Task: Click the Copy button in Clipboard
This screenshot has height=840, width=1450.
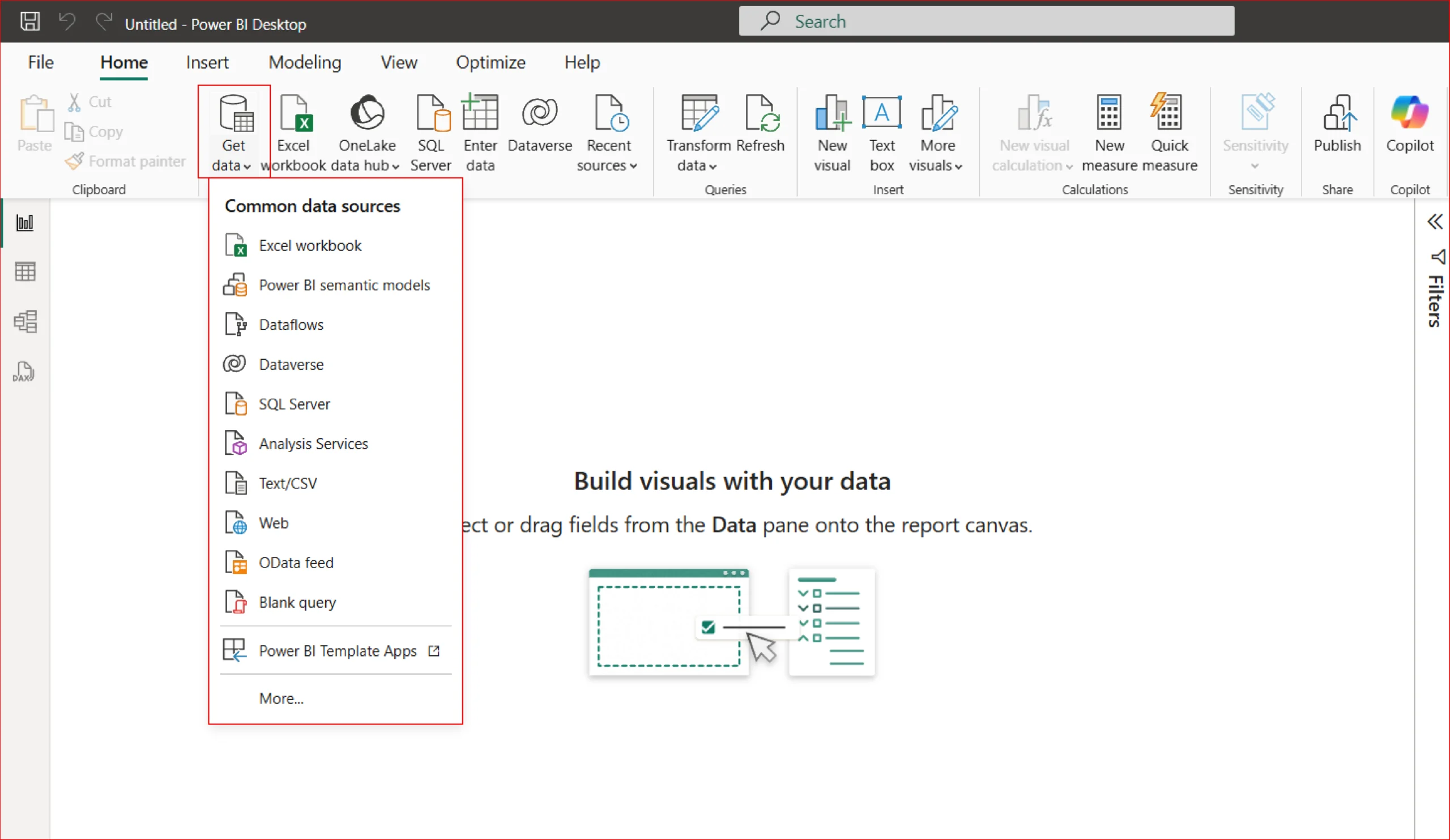Action: click(94, 132)
